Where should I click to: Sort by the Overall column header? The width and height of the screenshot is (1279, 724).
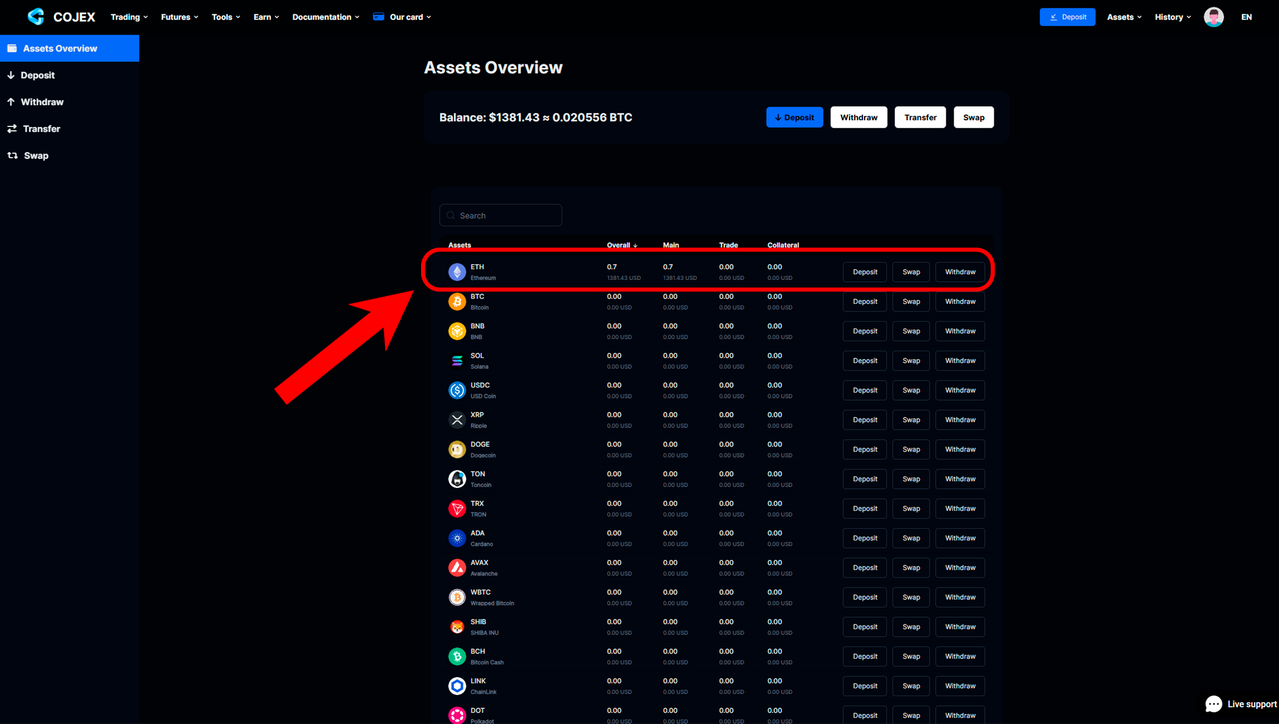[622, 245]
